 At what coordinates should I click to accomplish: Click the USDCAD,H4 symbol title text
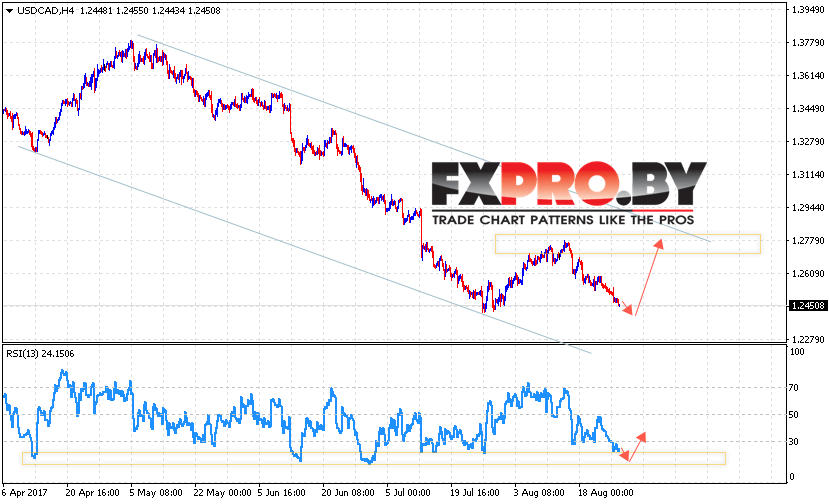tap(45, 11)
